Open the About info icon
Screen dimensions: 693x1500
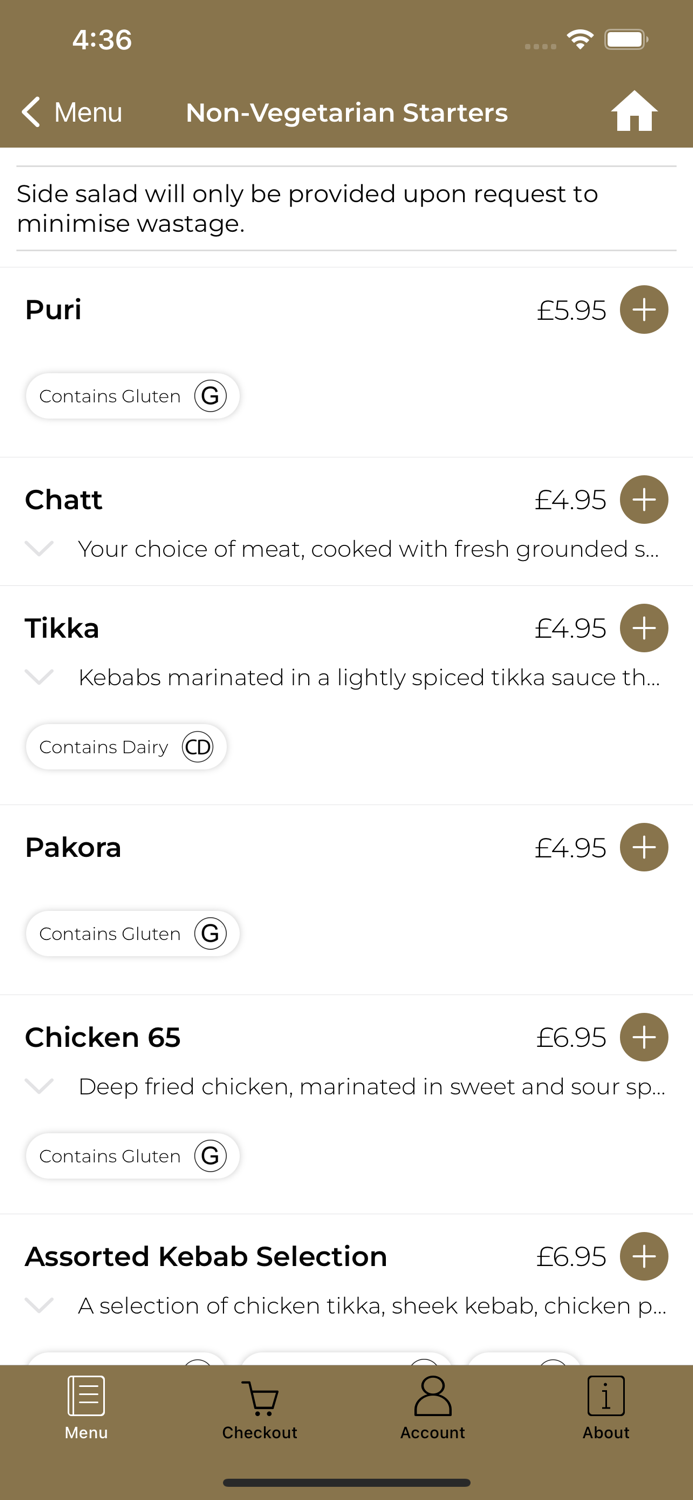point(606,1405)
